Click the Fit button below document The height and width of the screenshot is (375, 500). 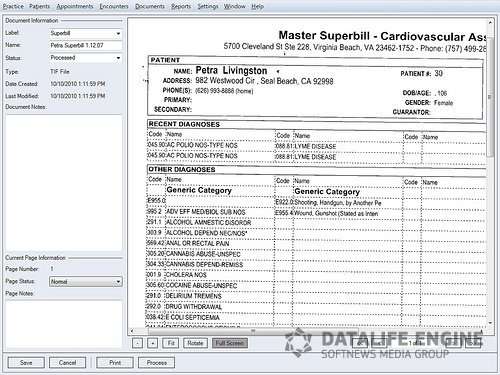[x=171, y=343]
